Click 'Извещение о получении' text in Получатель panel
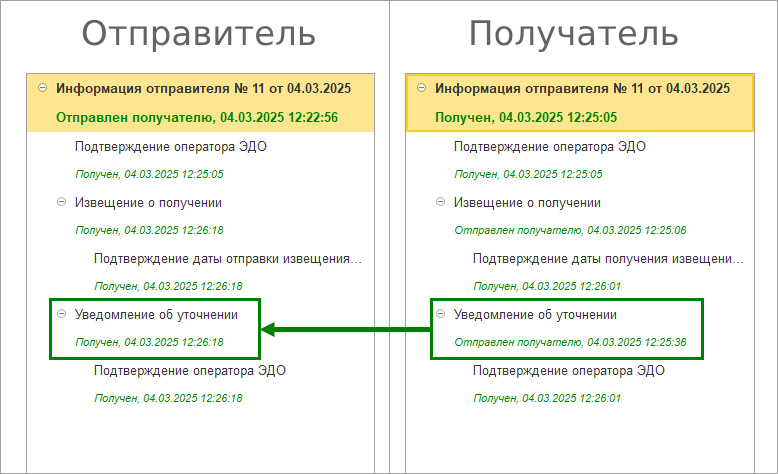This screenshot has height=474, width=778. (x=527, y=202)
